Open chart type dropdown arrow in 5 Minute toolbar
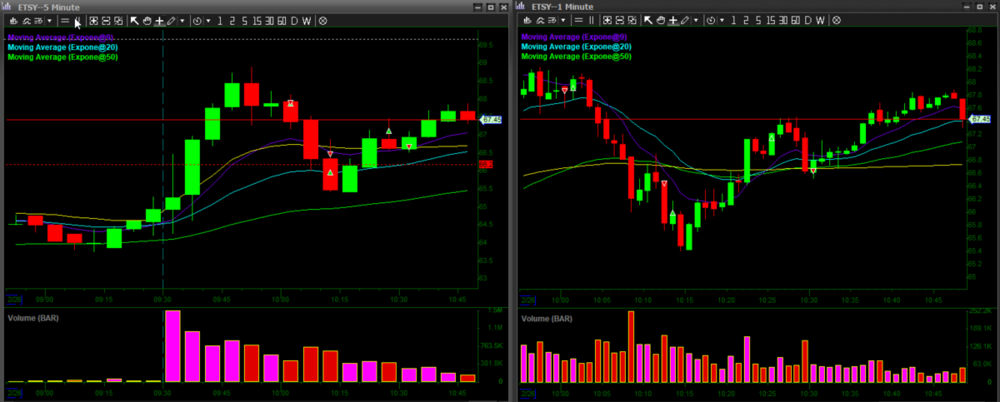 (x=51, y=20)
